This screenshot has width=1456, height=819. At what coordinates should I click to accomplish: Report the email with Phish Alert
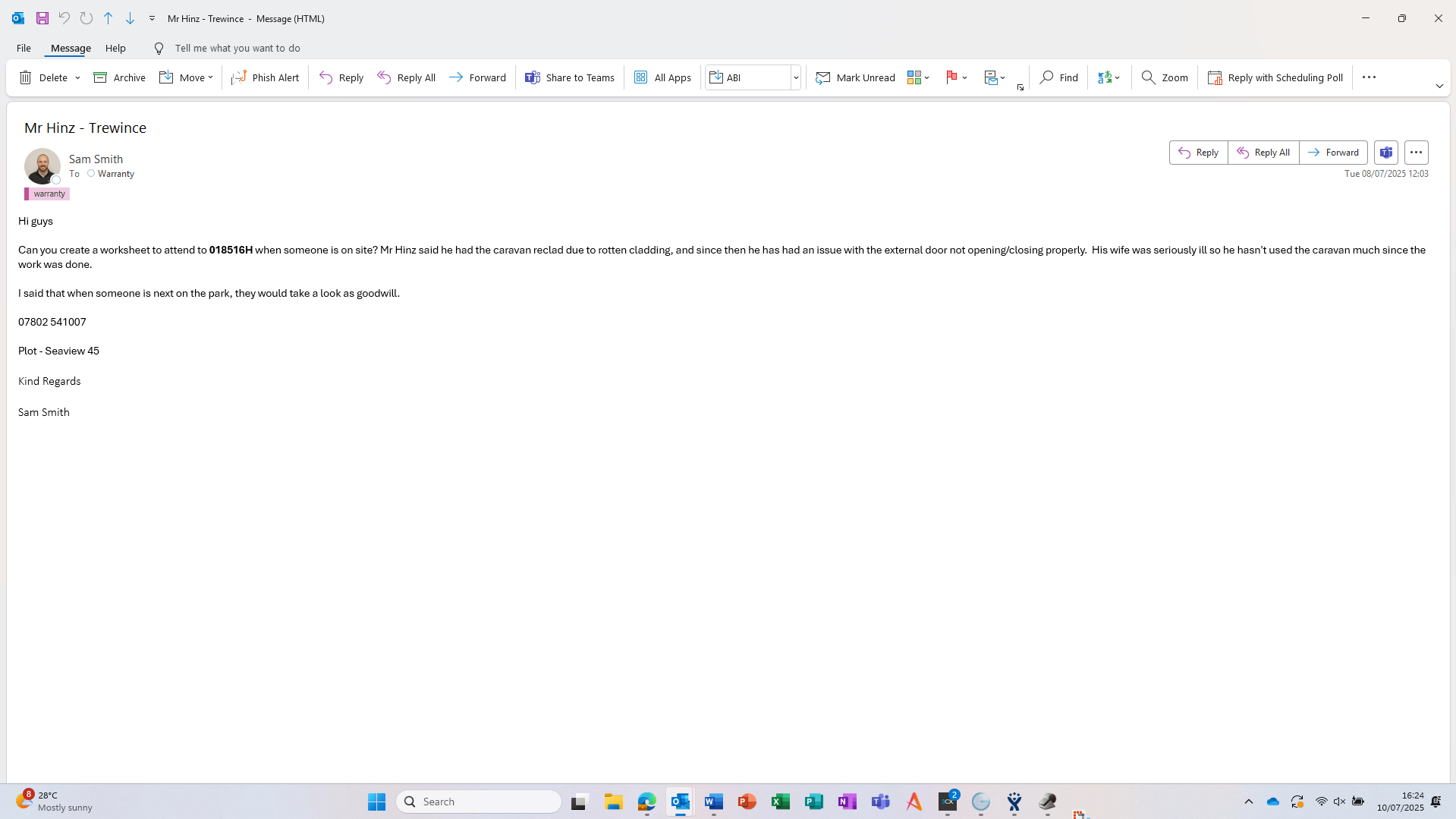[265, 77]
